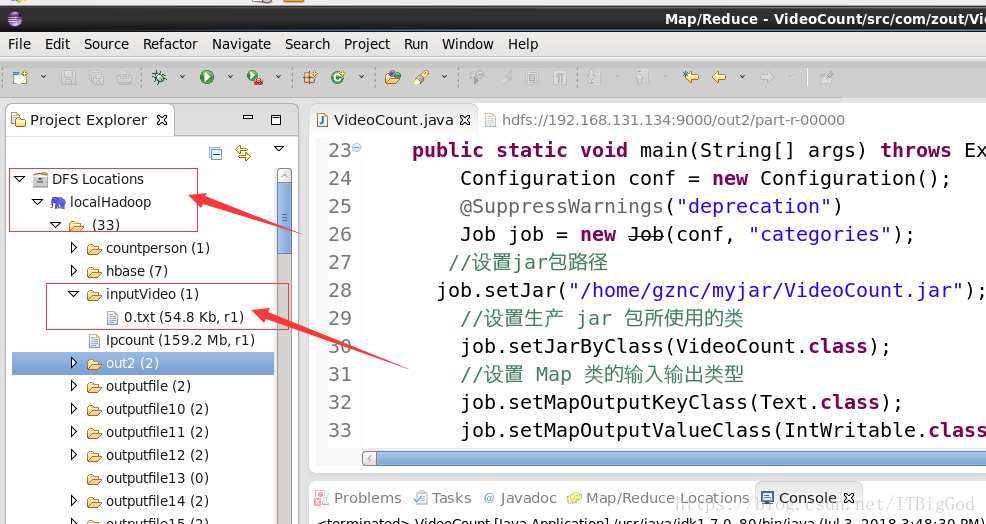Click Collapse All in Project Explorer
Screen dimensions: 986x524
[x=215, y=153]
